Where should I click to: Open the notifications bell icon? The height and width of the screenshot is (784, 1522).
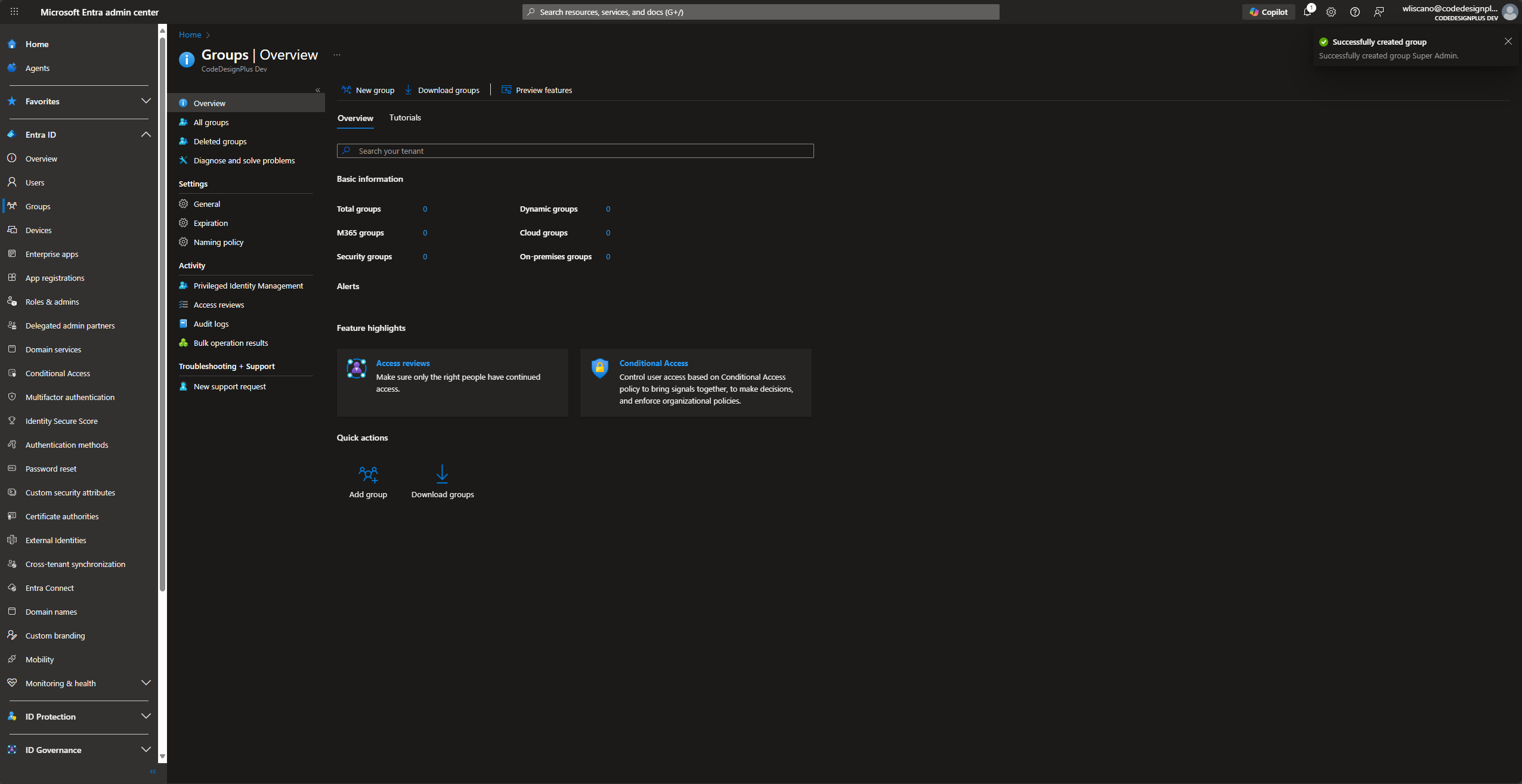click(x=1307, y=12)
